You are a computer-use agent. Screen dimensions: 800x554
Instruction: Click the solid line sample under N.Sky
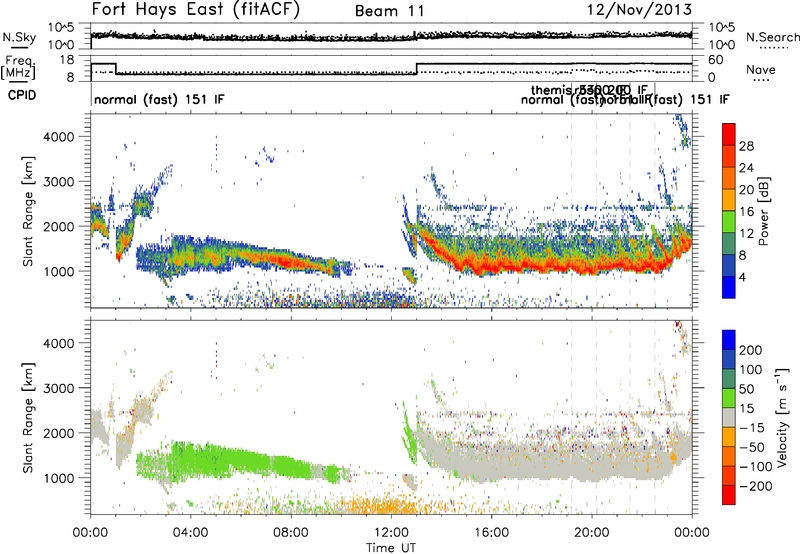(19, 47)
